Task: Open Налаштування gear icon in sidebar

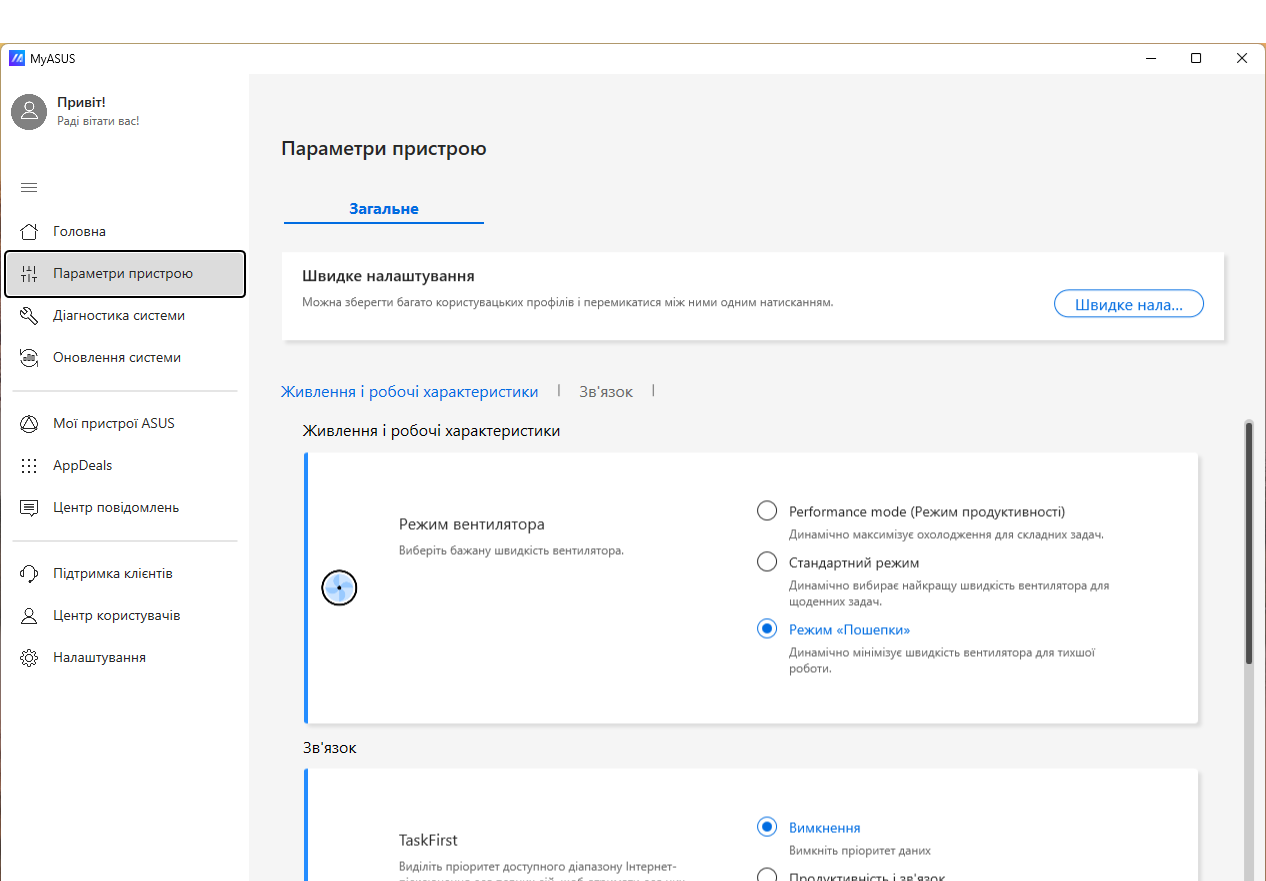Action: click(x=29, y=658)
